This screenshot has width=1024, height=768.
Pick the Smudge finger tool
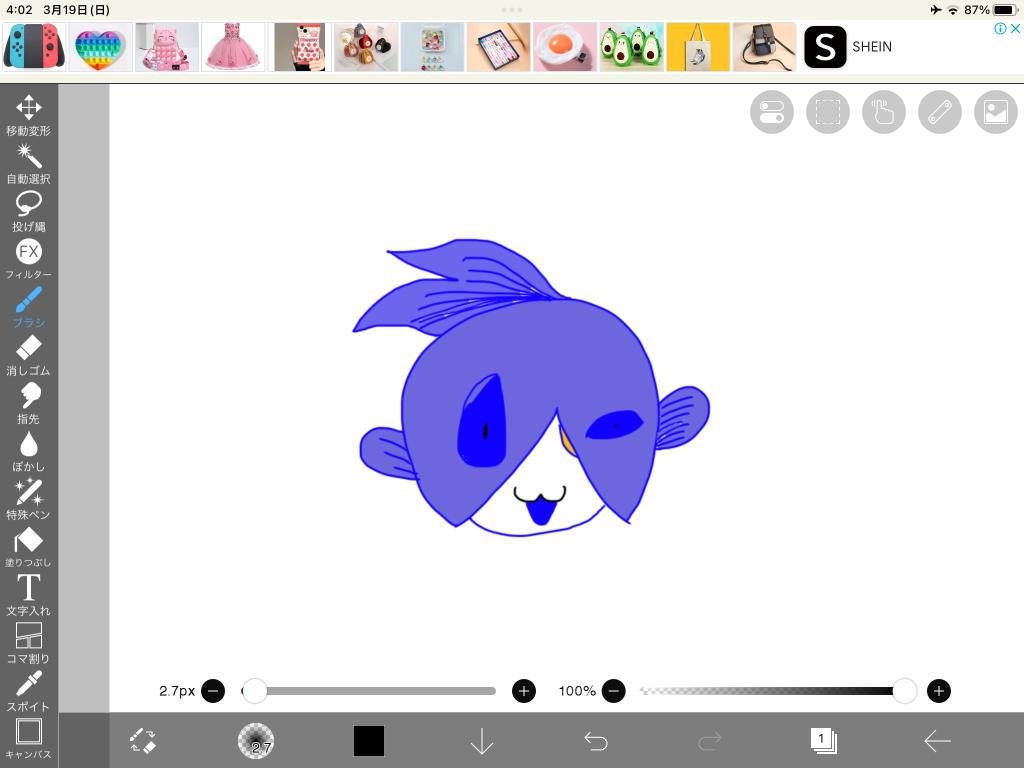point(29,403)
